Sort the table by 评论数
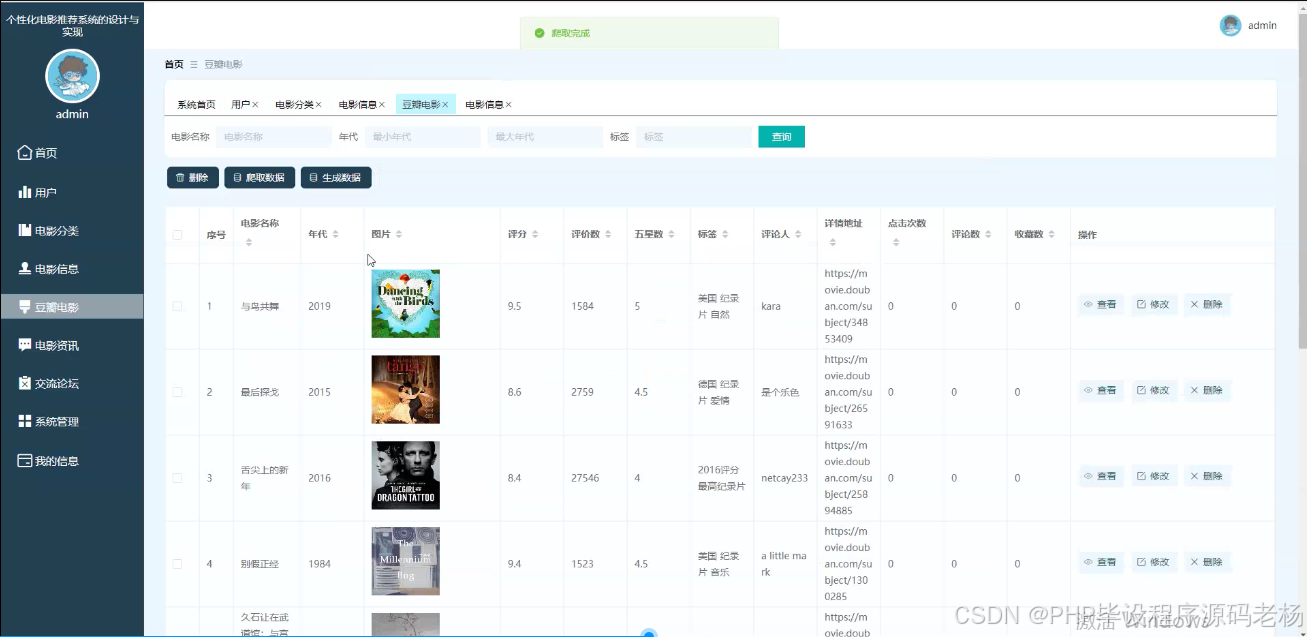Image resolution: width=1307 pixels, height=637 pixels. 988,234
